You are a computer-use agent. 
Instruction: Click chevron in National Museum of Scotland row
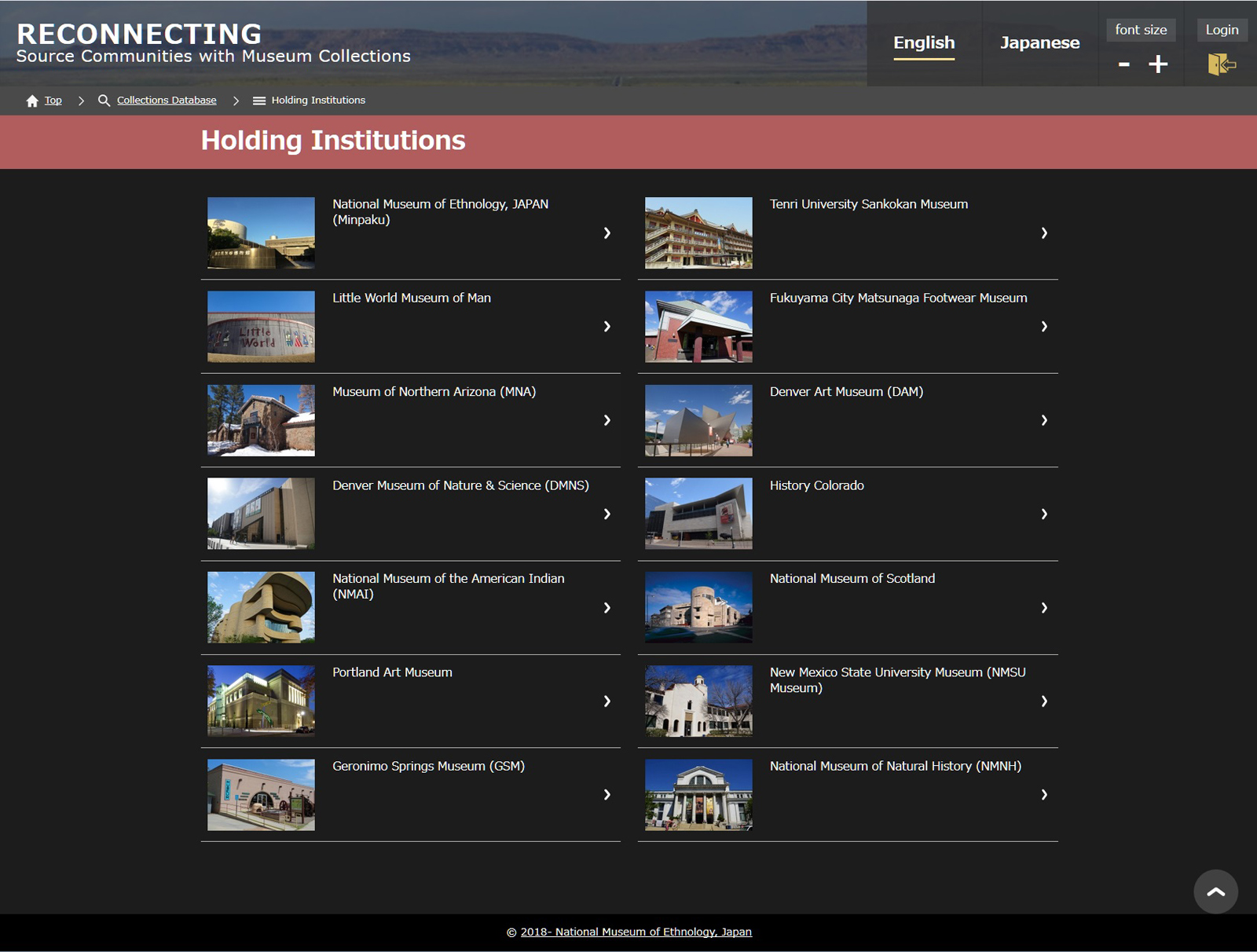[x=1044, y=607]
